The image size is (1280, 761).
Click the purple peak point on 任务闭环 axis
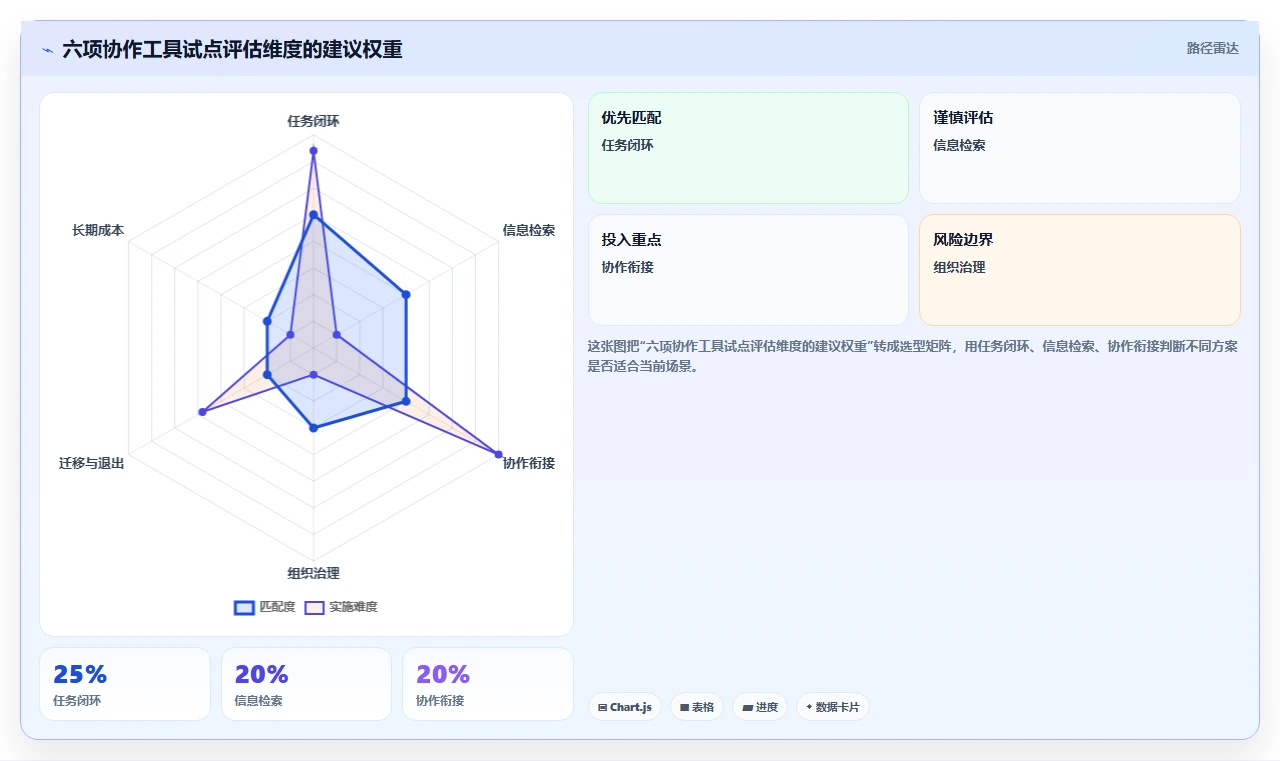pos(313,151)
